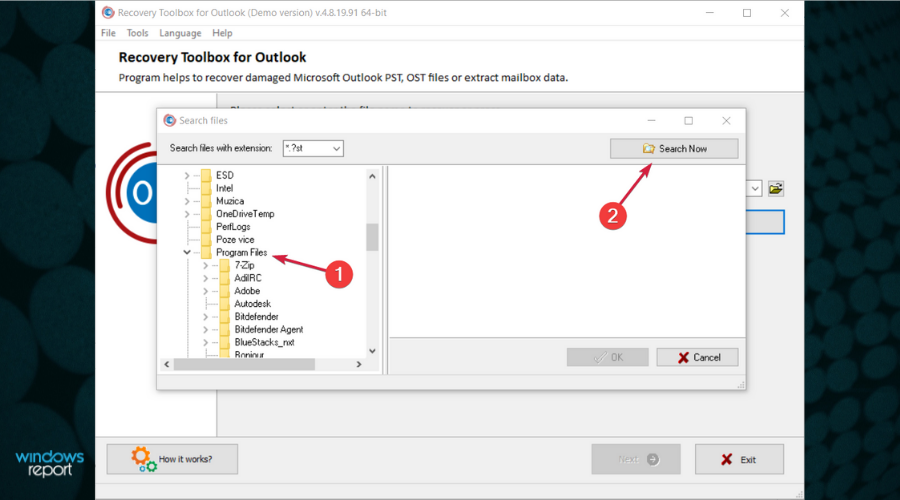This screenshot has width=900, height=500.
Task: Select the OneDriveTemp folder label
Action: click(245, 214)
